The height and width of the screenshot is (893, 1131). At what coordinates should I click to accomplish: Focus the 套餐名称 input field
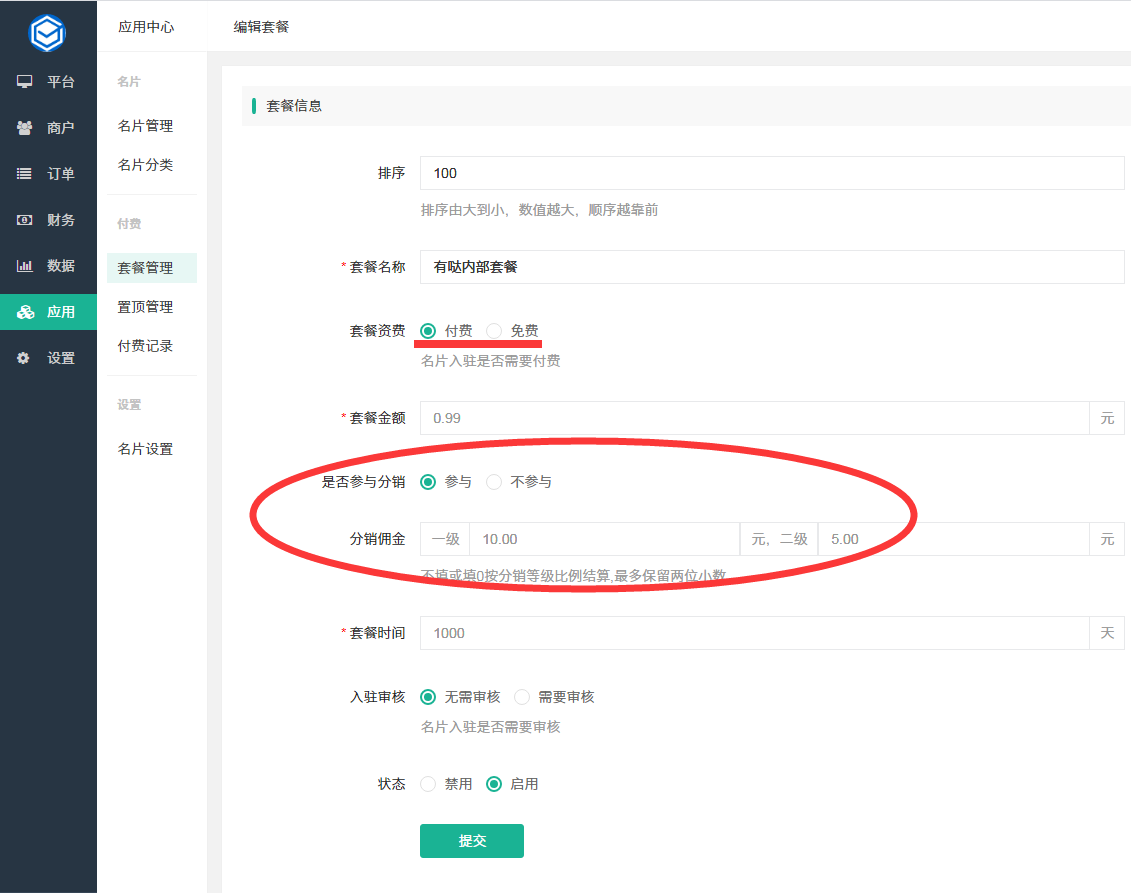coord(772,267)
